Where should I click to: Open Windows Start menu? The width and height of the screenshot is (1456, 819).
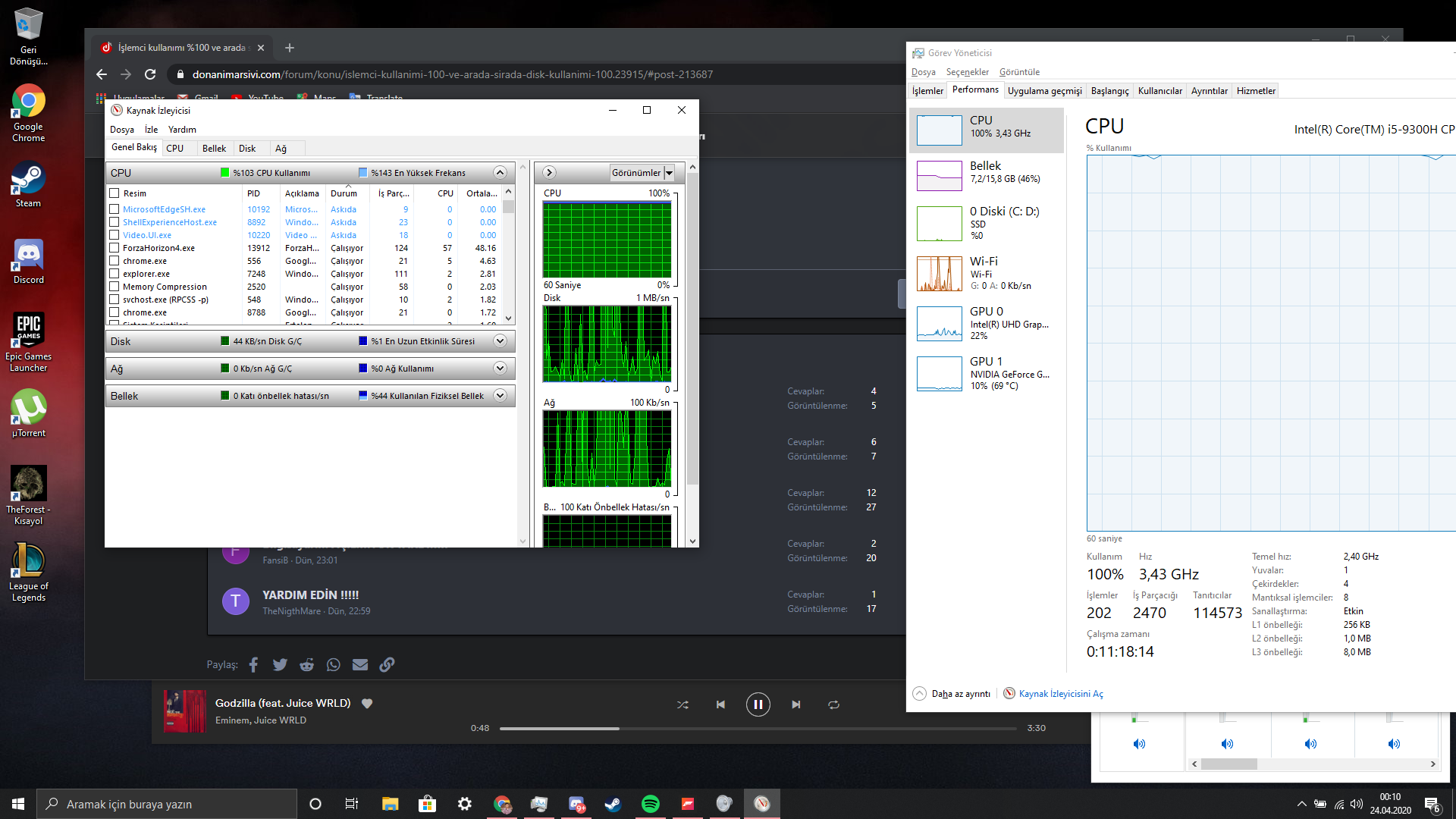pos(18,804)
